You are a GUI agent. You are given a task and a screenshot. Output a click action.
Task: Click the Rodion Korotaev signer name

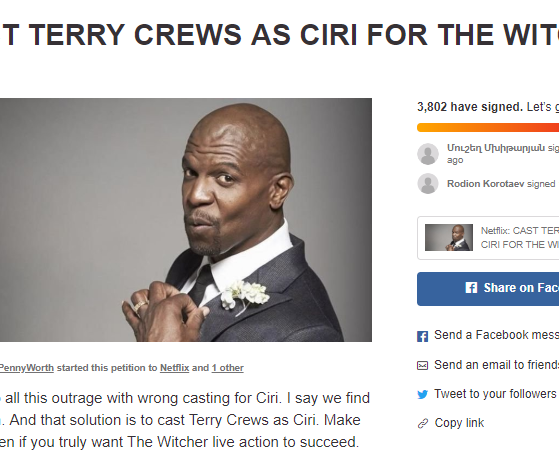pyautogui.click(x=486, y=184)
